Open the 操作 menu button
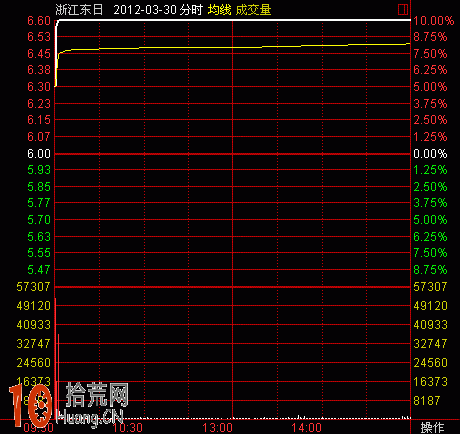This screenshot has width=460, height=434. coord(432,427)
